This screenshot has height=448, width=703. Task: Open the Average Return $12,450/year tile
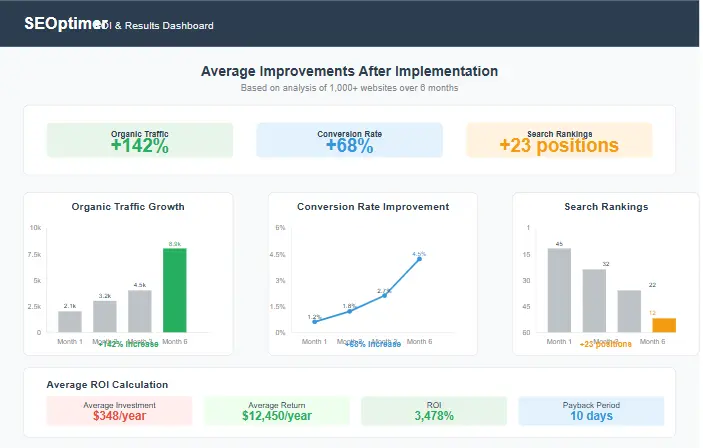pyautogui.click(x=277, y=410)
